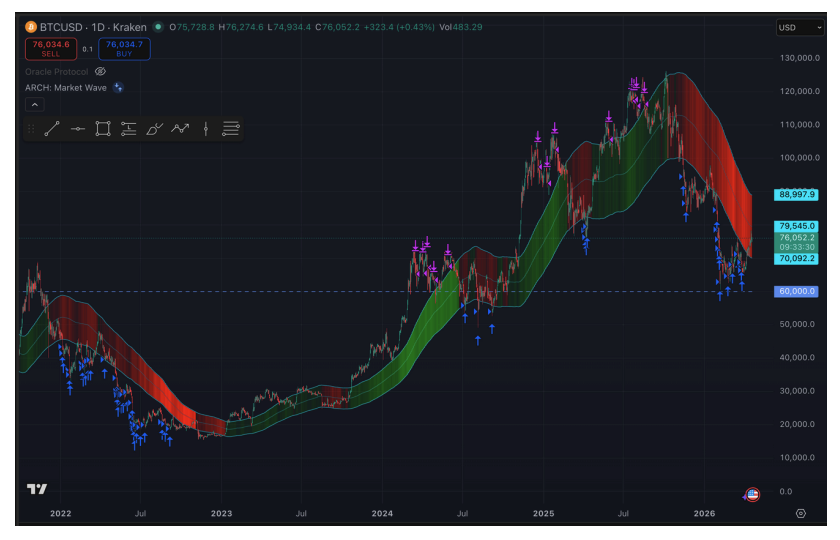Image resolution: width=840 pixels, height=540 pixels.
Task: Click the ARCH Market Wave signals icon
Action: click(118, 87)
